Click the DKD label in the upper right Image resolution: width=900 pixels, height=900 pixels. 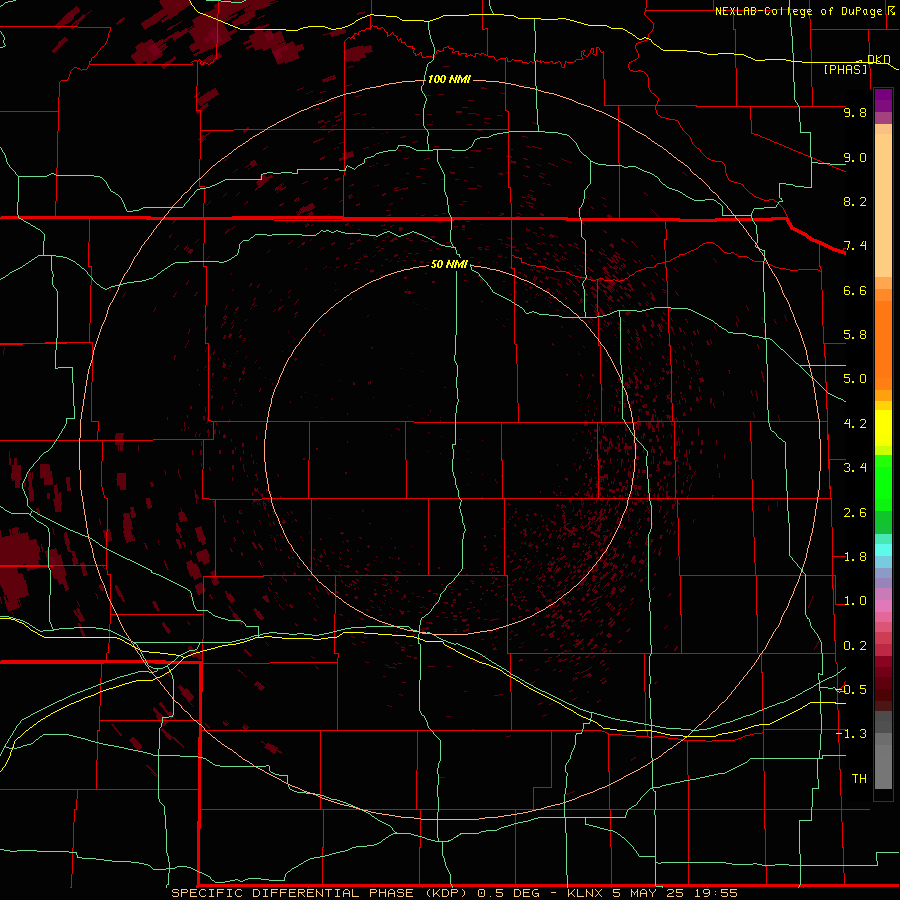tap(878, 59)
